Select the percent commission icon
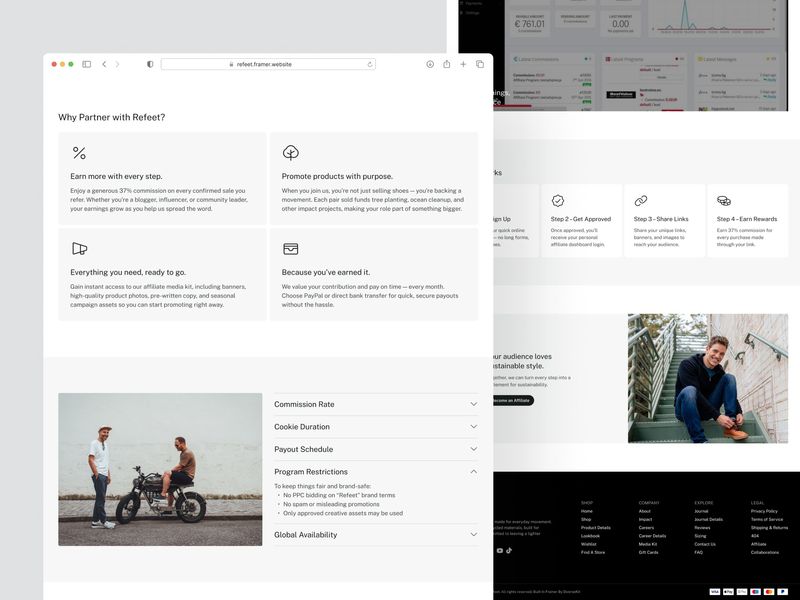The width and height of the screenshot is (800, 600). pos(80,153)
